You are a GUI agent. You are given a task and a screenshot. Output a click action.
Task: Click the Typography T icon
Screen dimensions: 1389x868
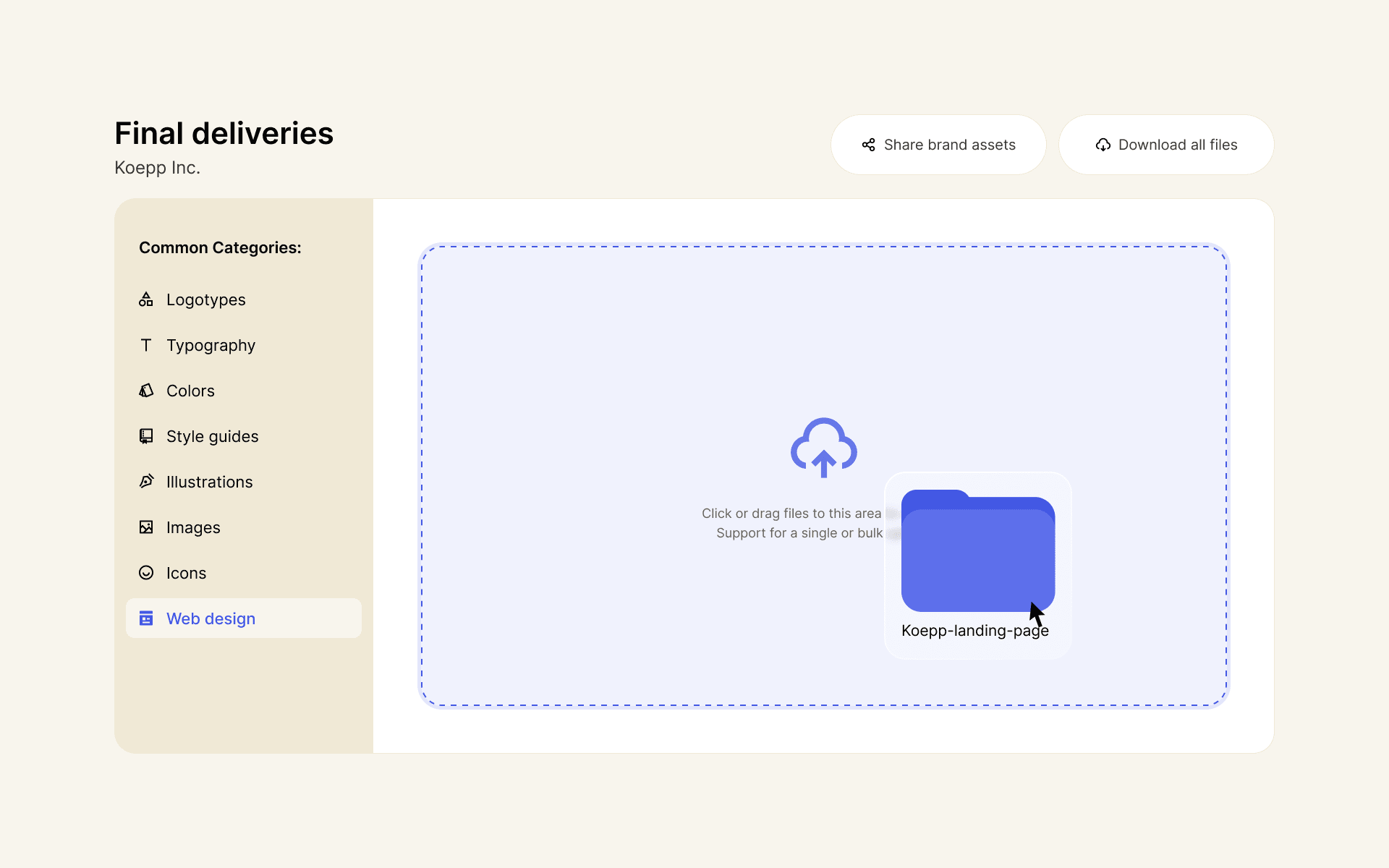coord(146,345)
